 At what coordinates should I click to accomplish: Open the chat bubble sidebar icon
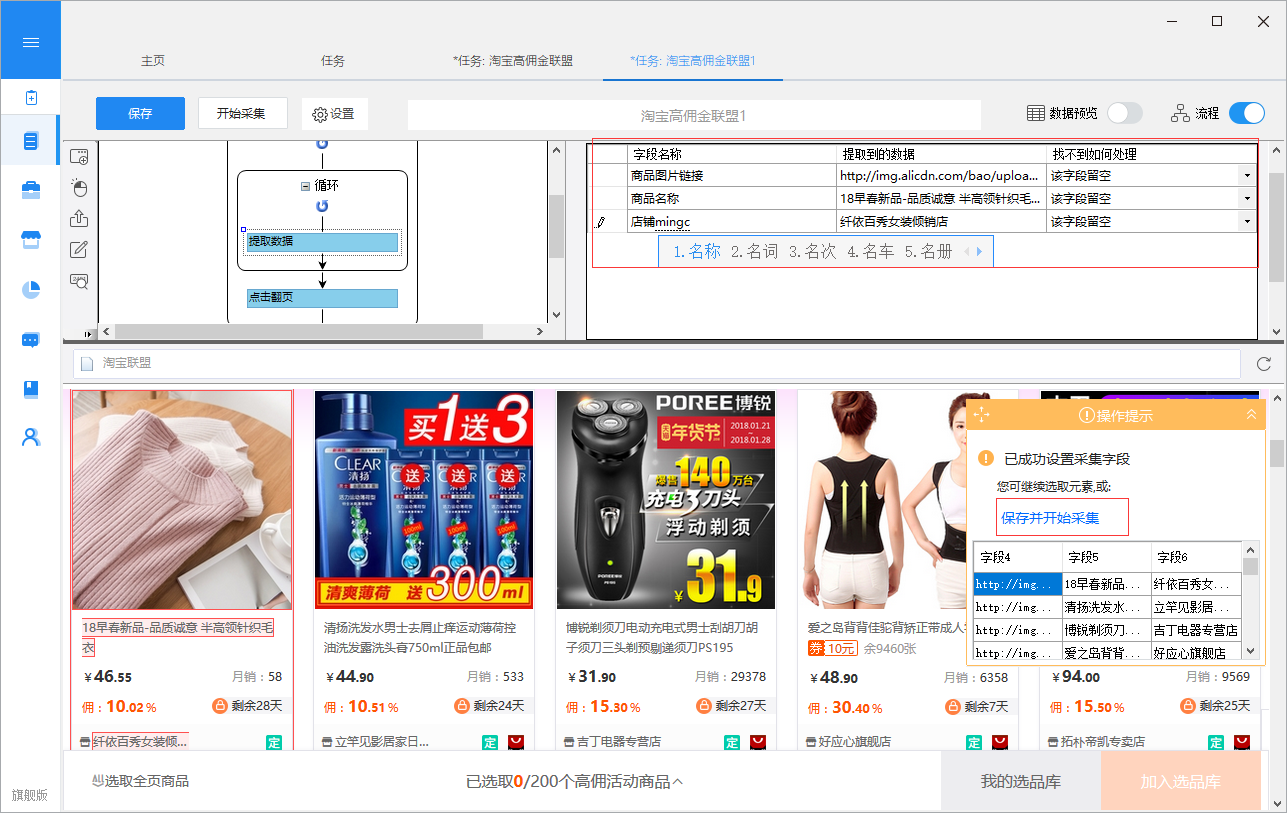tap(31, 340)
